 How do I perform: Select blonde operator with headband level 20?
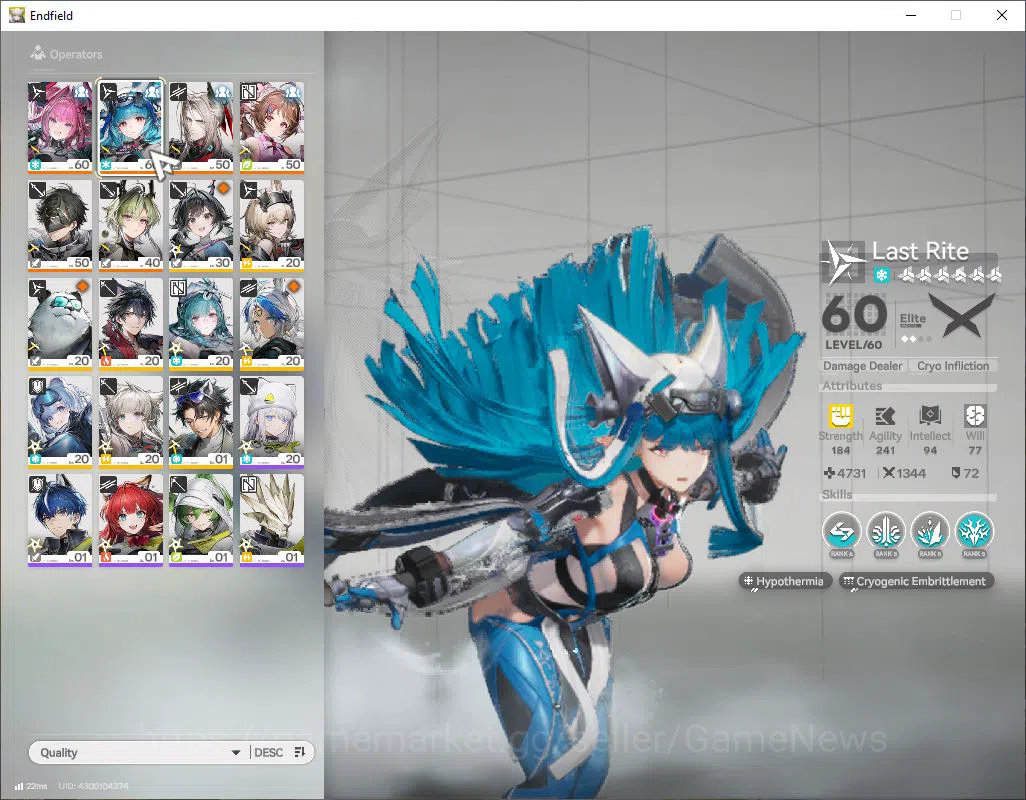pyautogui.click(x=272, y=225)
